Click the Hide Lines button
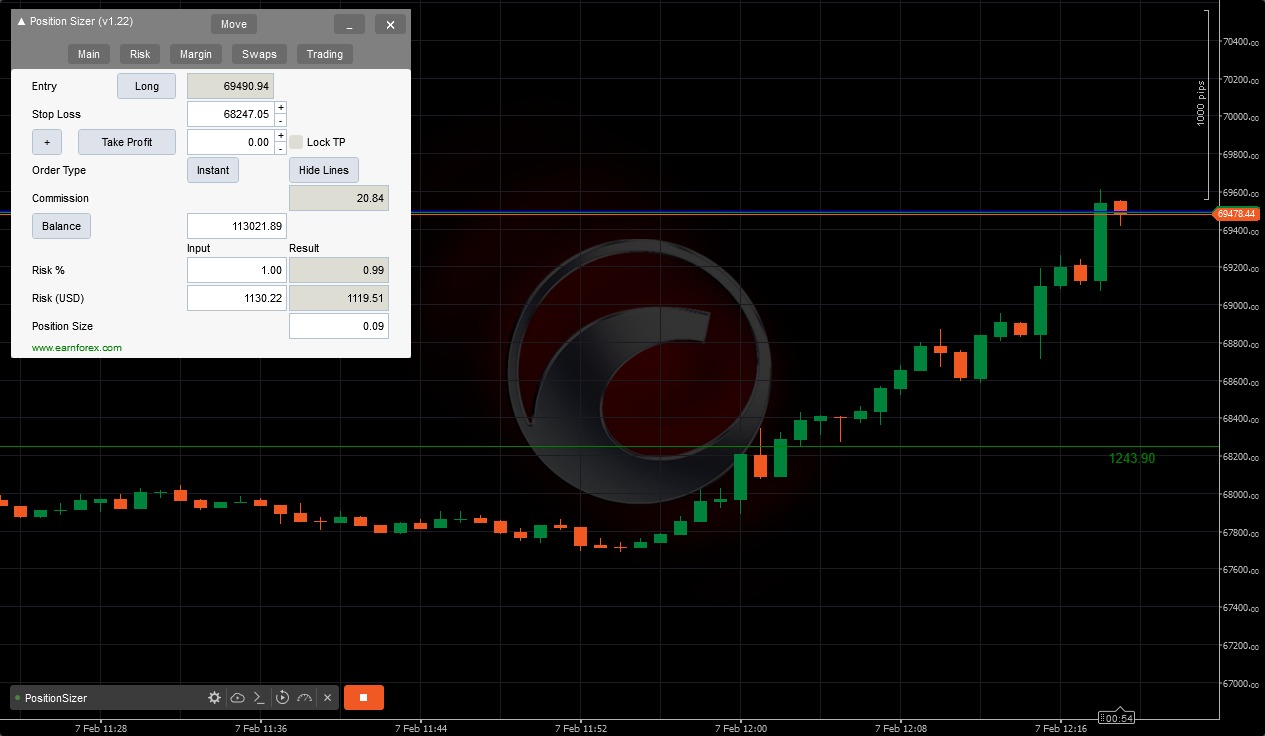 (x=324, y=170)
